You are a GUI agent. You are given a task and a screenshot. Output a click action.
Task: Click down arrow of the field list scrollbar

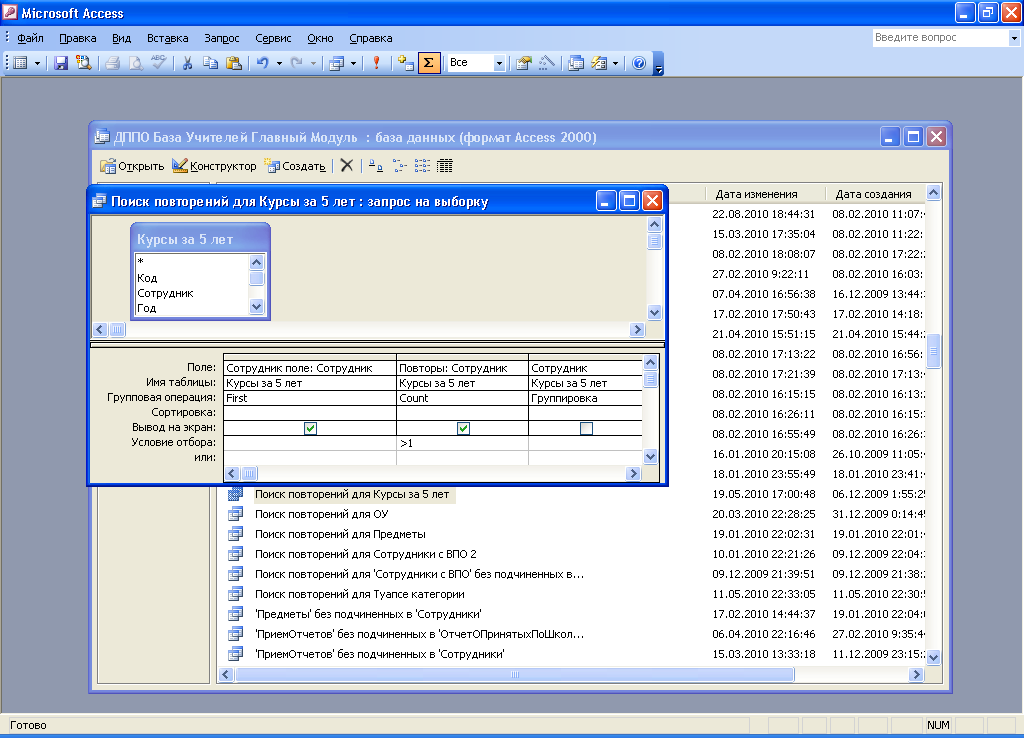[x=257, y=306]
